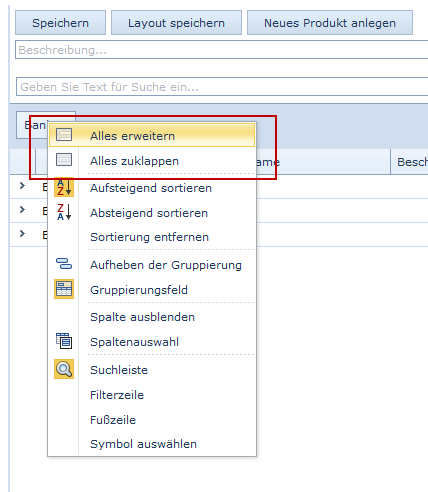The image size is (428, 492).
Task: Click the Suchleiste magnifier icon
Action: [x=64, y=369]
